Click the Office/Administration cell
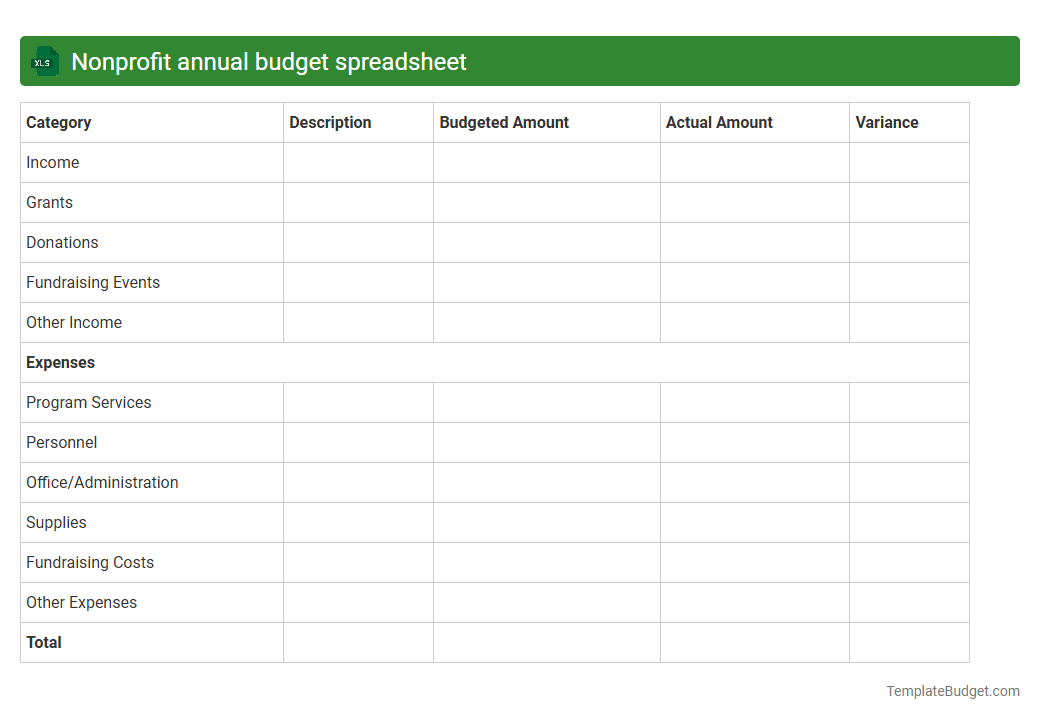Screen dimensions: 1040x720 tap(102, 482)
